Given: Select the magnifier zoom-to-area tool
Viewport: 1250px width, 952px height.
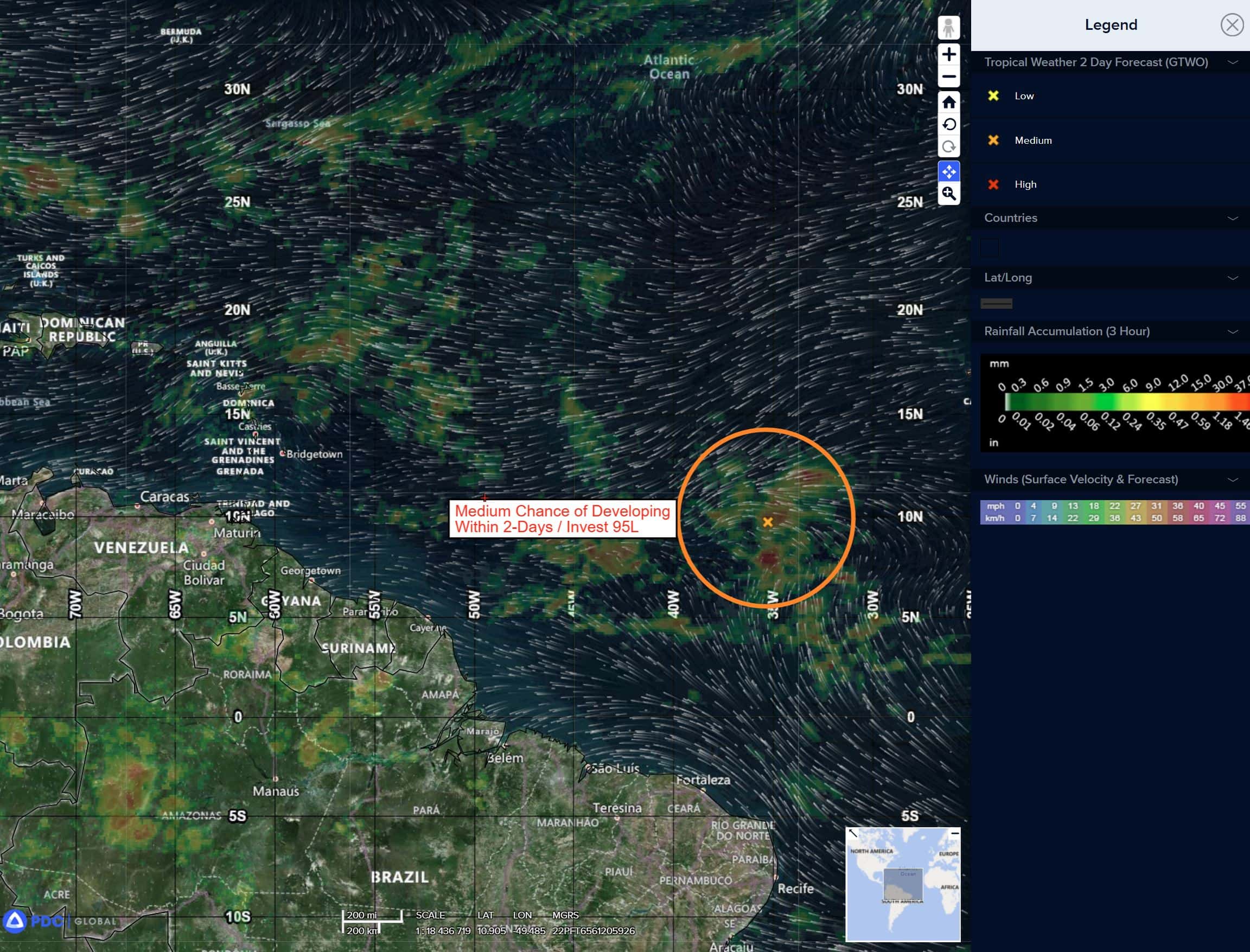Looking at the screenshot, I should click(x=948, y=194).
